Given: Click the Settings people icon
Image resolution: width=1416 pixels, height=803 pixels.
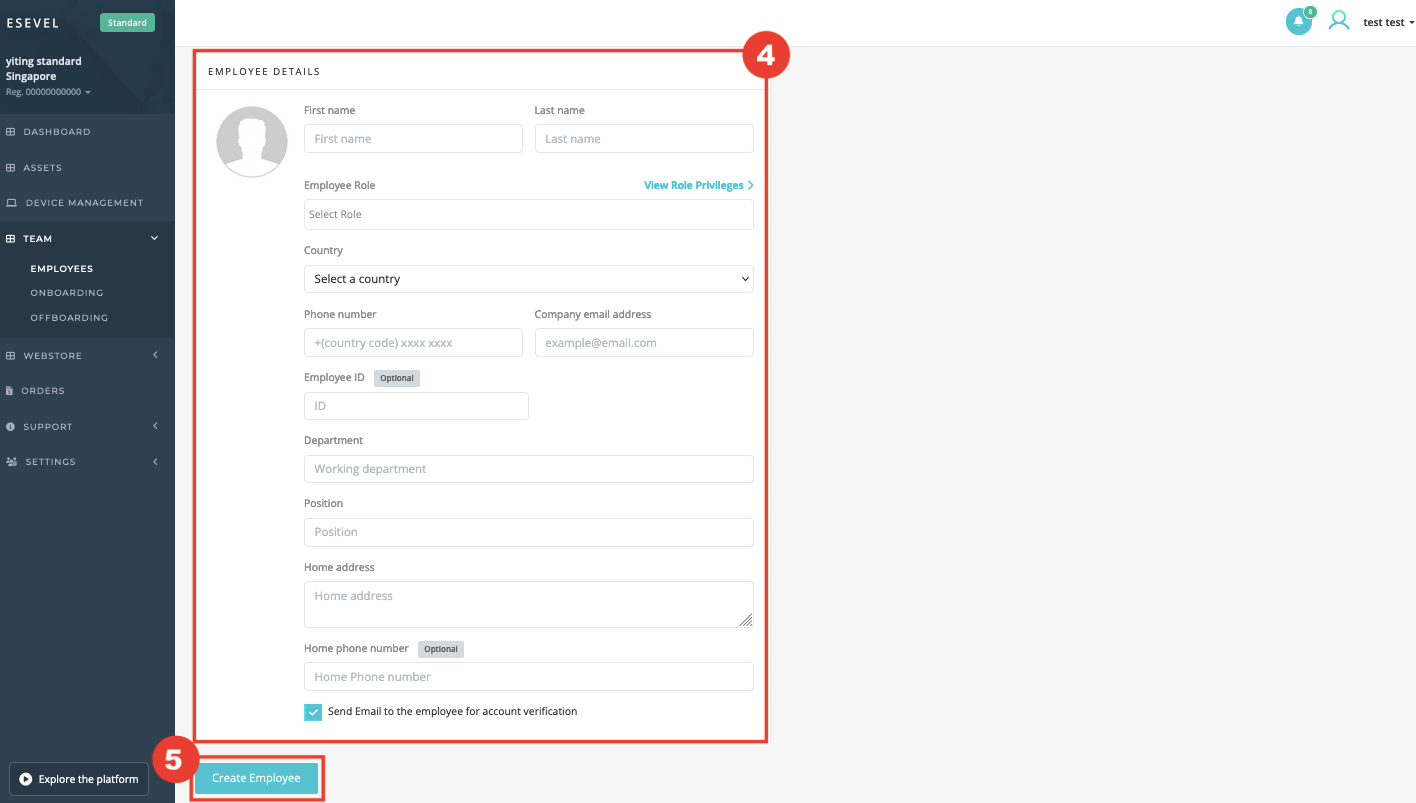Looking at the screenshot, I should (12, 462).
